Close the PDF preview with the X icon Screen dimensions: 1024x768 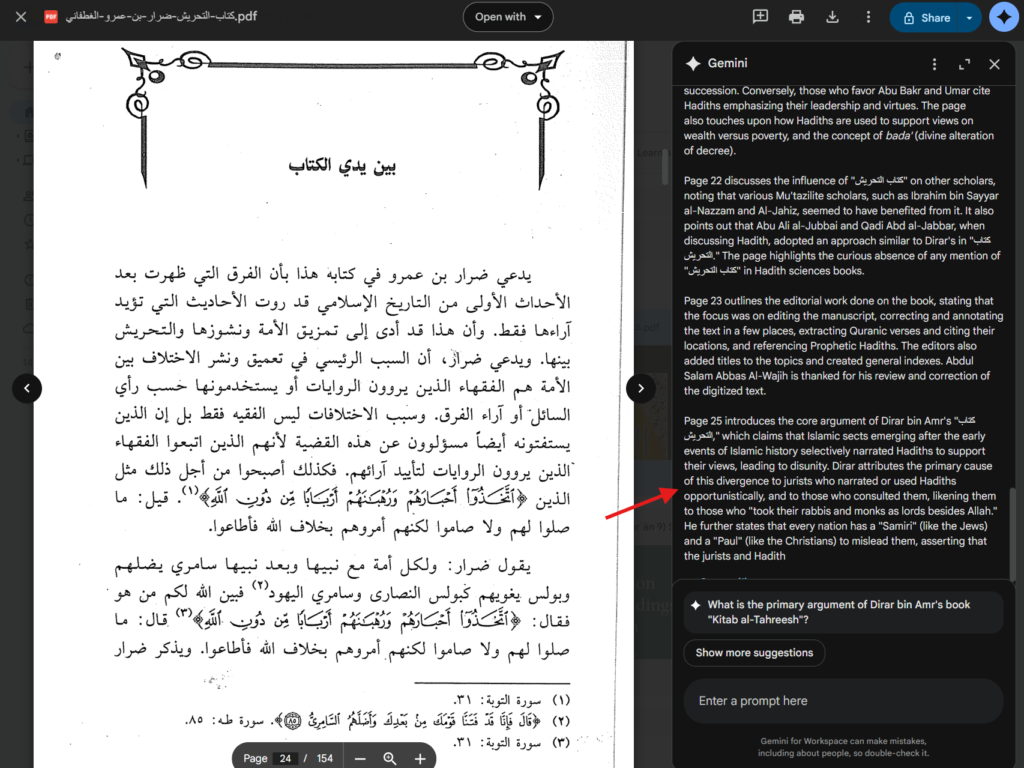pyautogui.click(x=21, y=17)
